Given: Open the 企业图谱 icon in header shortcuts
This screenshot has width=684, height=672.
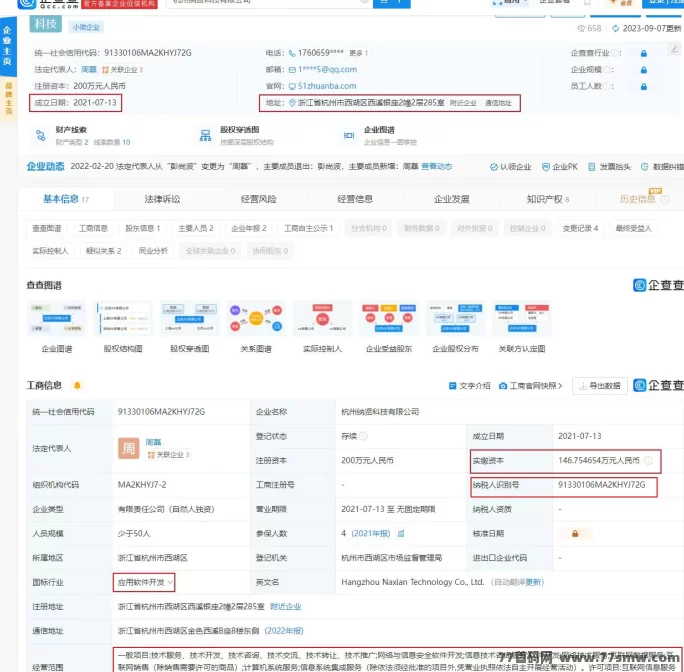Looking at the screenshot, I should pyautogui.click(x=349, y=136).
